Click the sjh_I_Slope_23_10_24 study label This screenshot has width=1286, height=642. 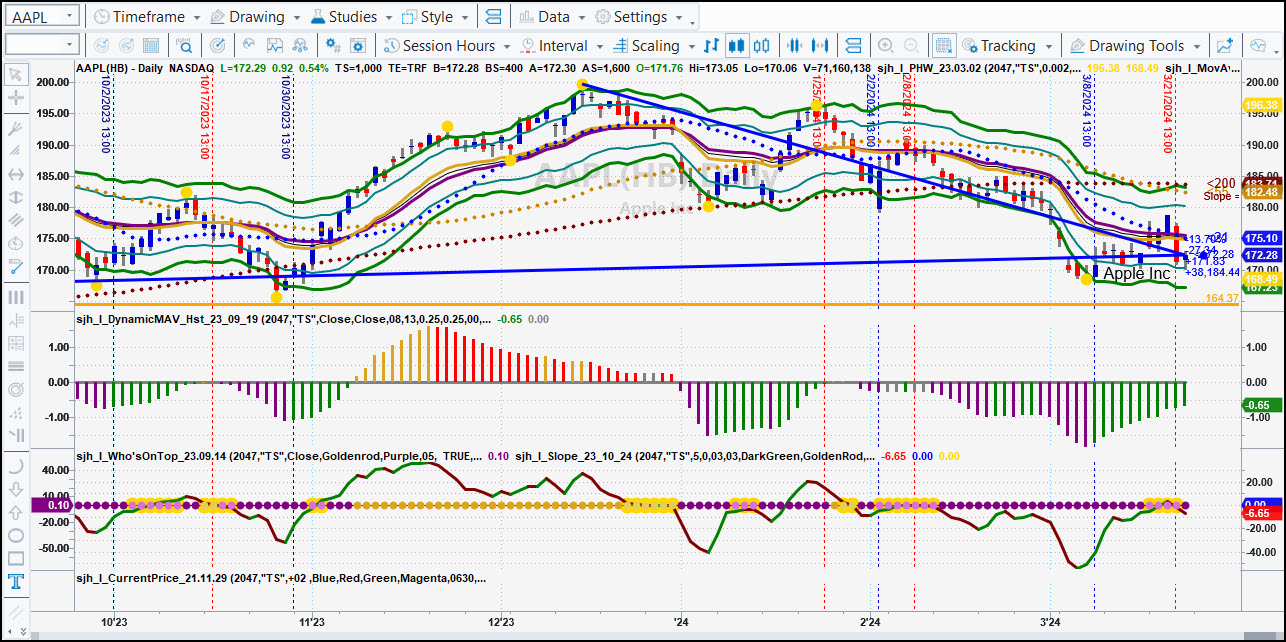click(x=696, y=456)
